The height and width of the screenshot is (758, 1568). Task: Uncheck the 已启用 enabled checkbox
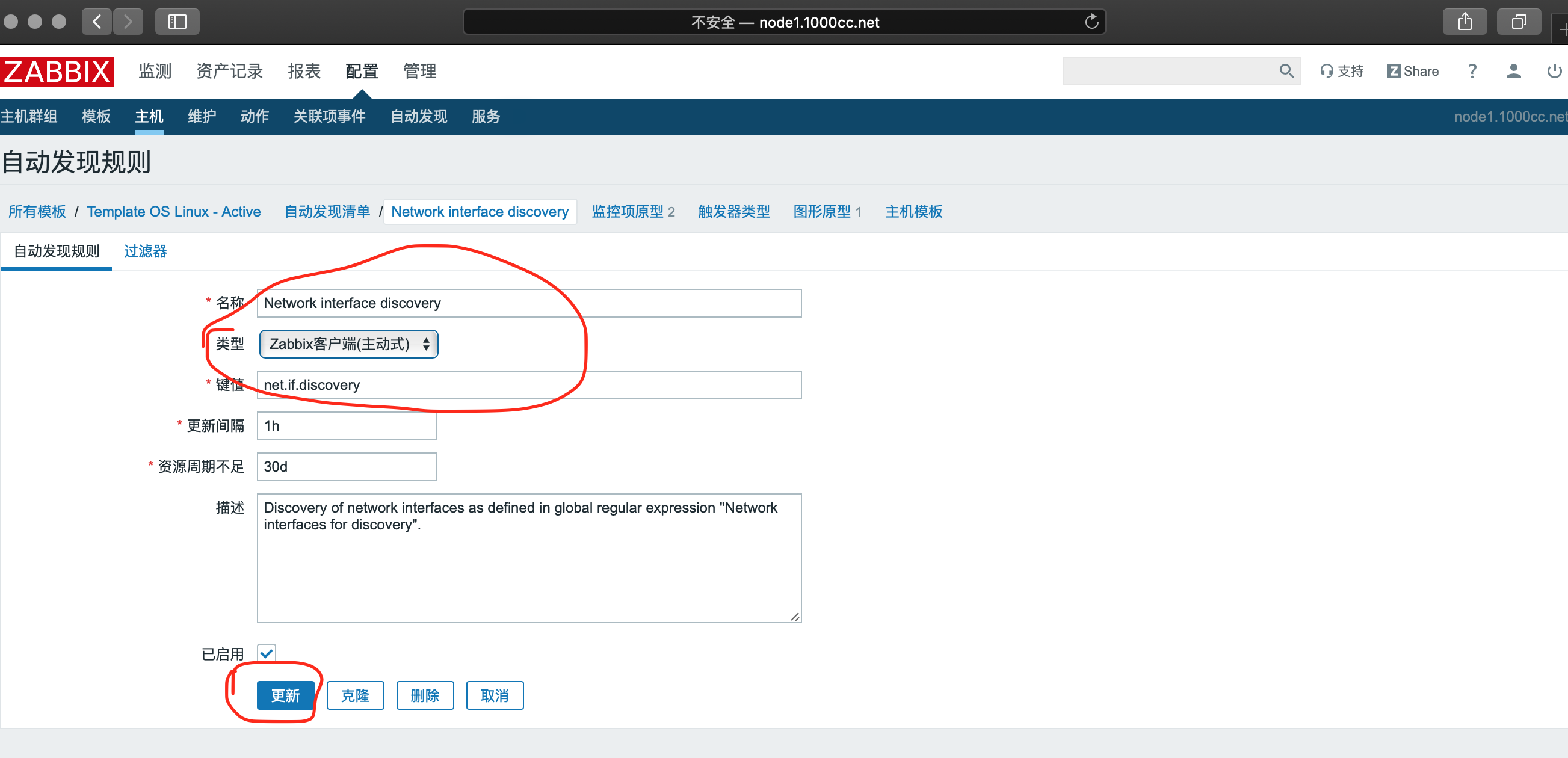click(267, 653)
